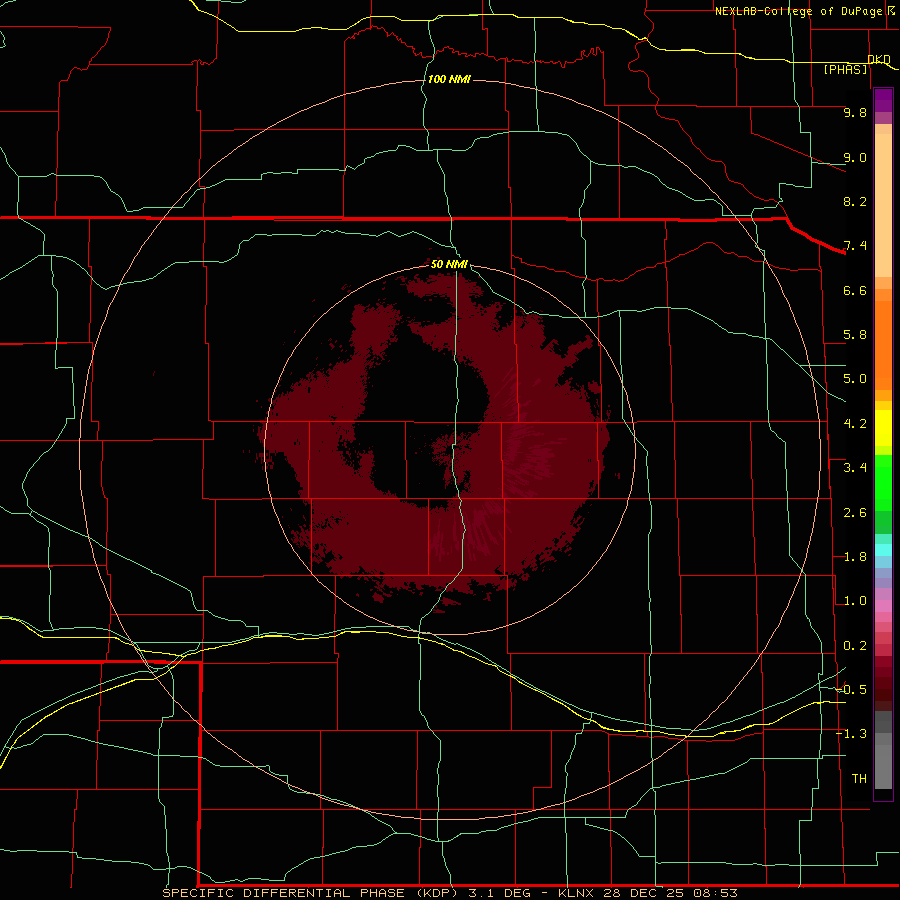This screenshot has height=900, width=900.
Task: Click the TH threshold label on scale
Action: pyautogui.click(x=859, y=779)
